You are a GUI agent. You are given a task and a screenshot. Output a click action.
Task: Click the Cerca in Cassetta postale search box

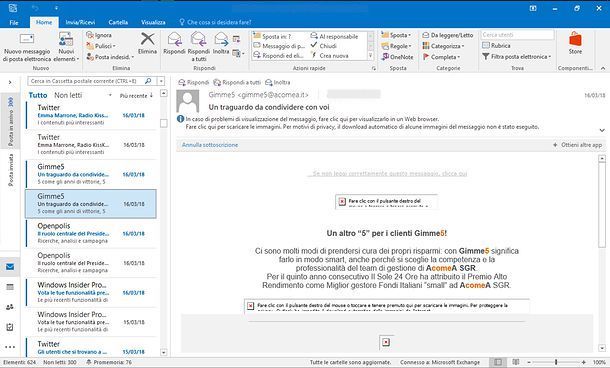pos(86,81)
